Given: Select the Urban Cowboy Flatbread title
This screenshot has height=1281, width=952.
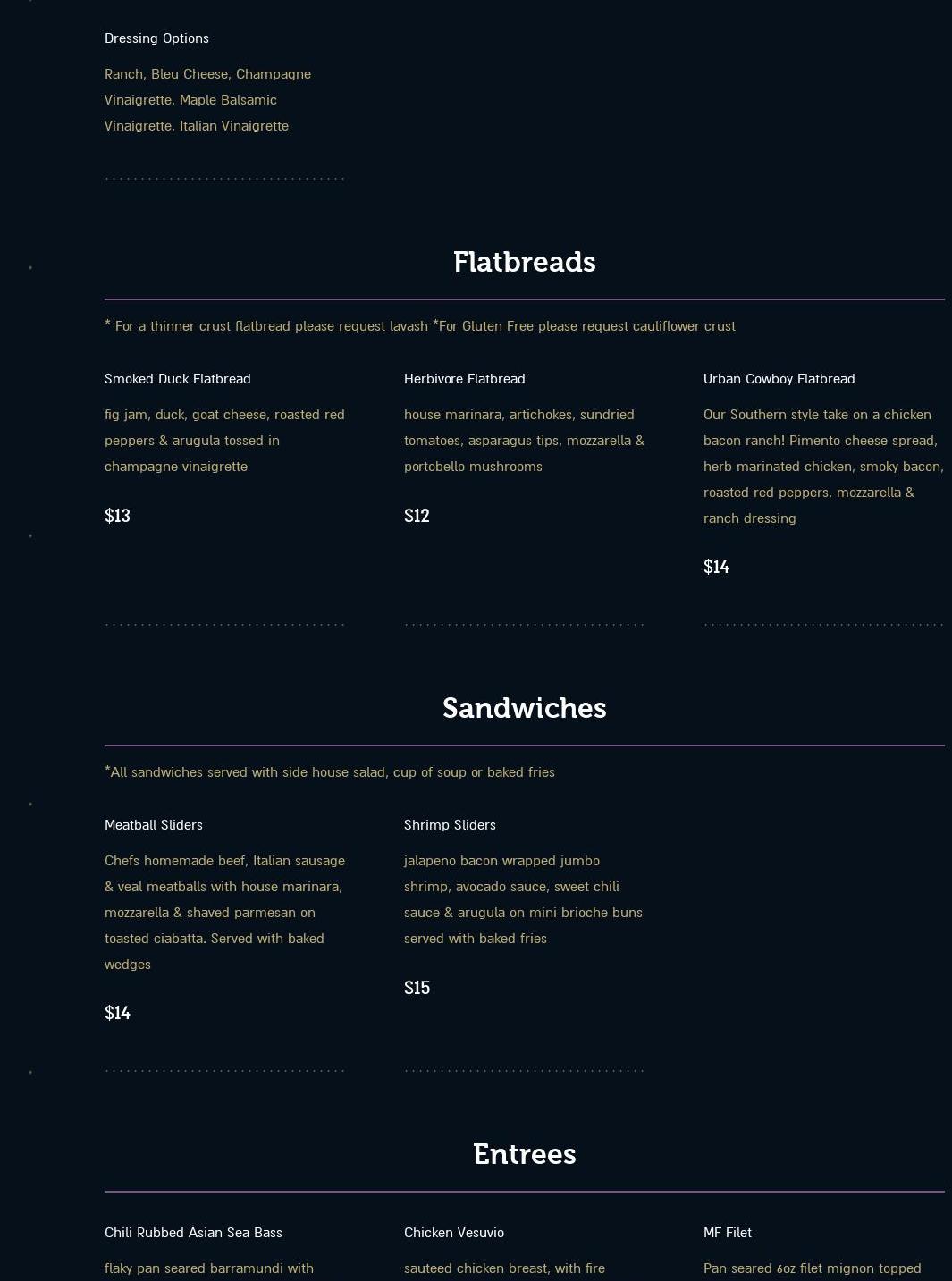Looking at the screenshot, I should click(x=779, y=379).
